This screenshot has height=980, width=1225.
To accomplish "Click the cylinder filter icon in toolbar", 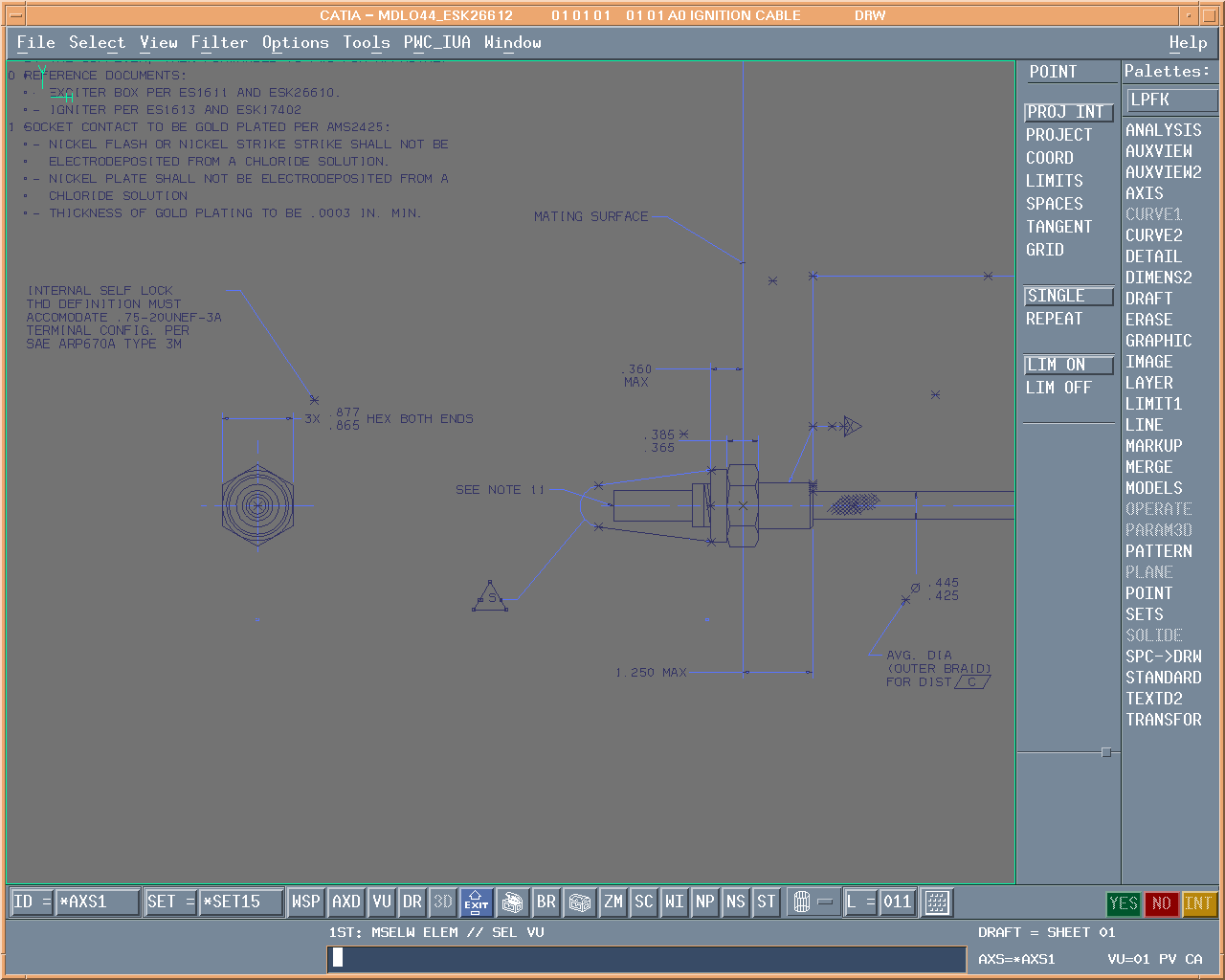I will tap(802, 902).
